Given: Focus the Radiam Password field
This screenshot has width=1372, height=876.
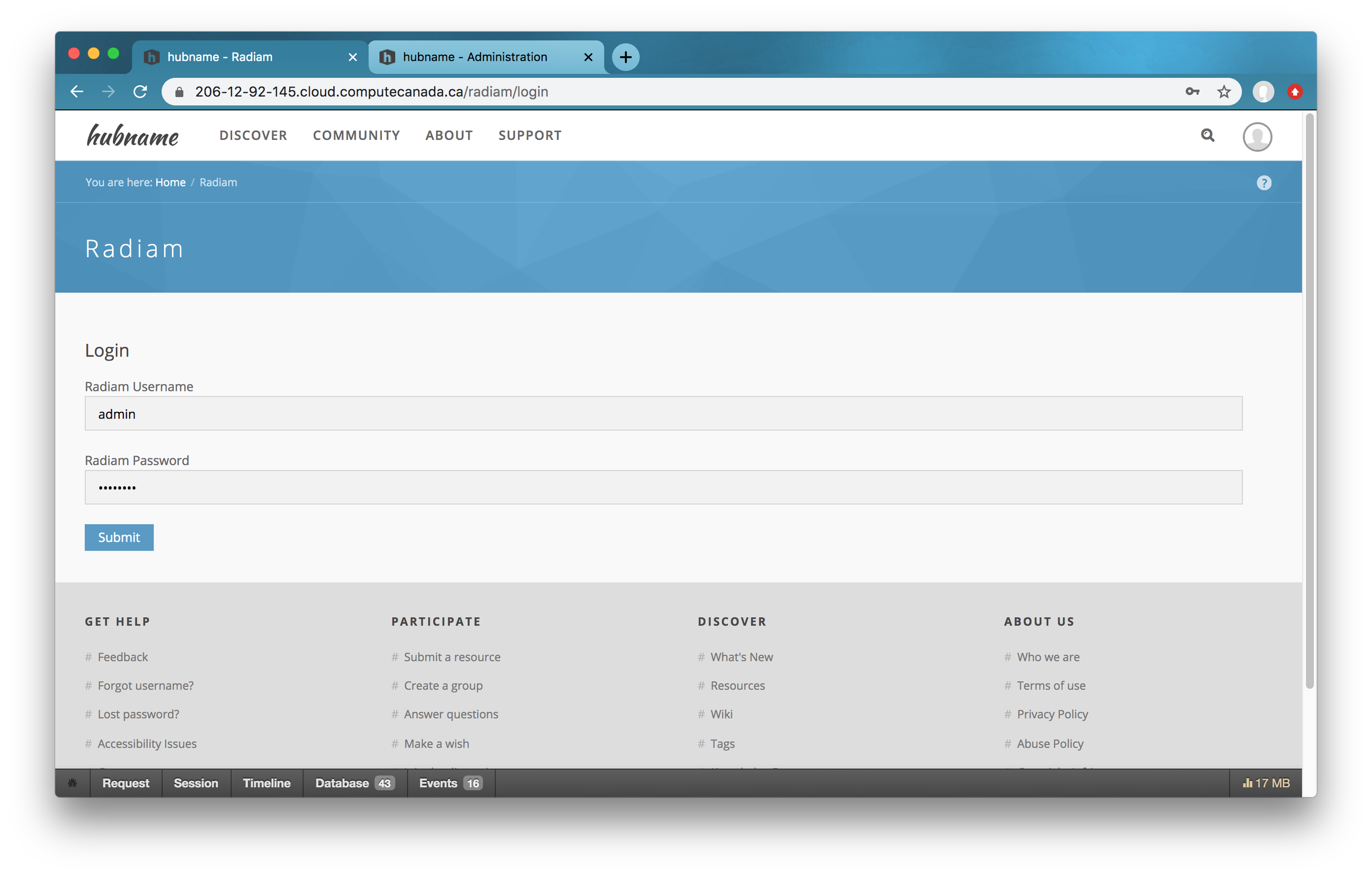Looking at the screenshot, I should coord(663,487).
